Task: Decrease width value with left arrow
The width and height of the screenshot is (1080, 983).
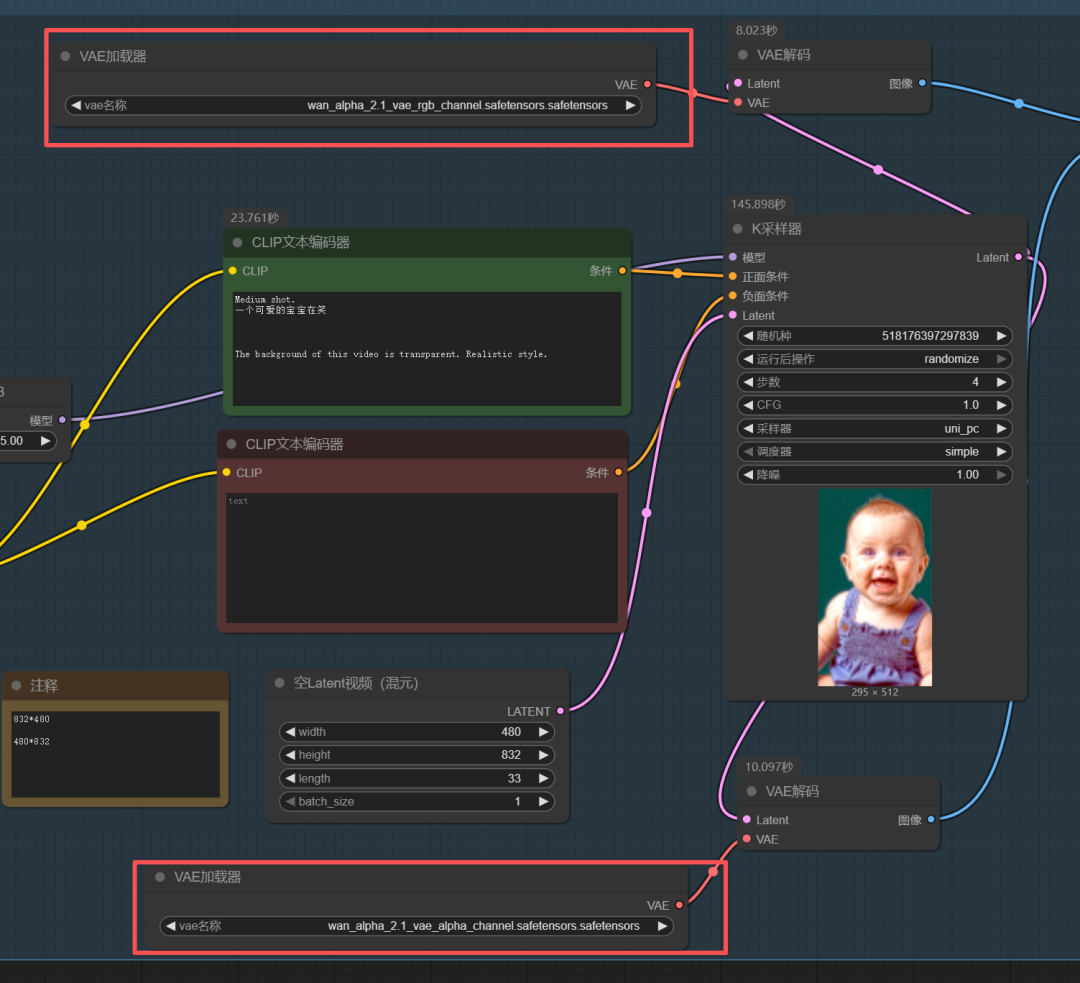Action: tap(290, 732)
